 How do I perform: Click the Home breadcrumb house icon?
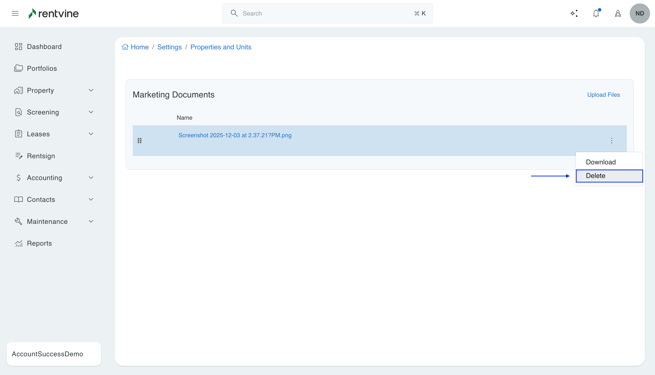[125, 47]
